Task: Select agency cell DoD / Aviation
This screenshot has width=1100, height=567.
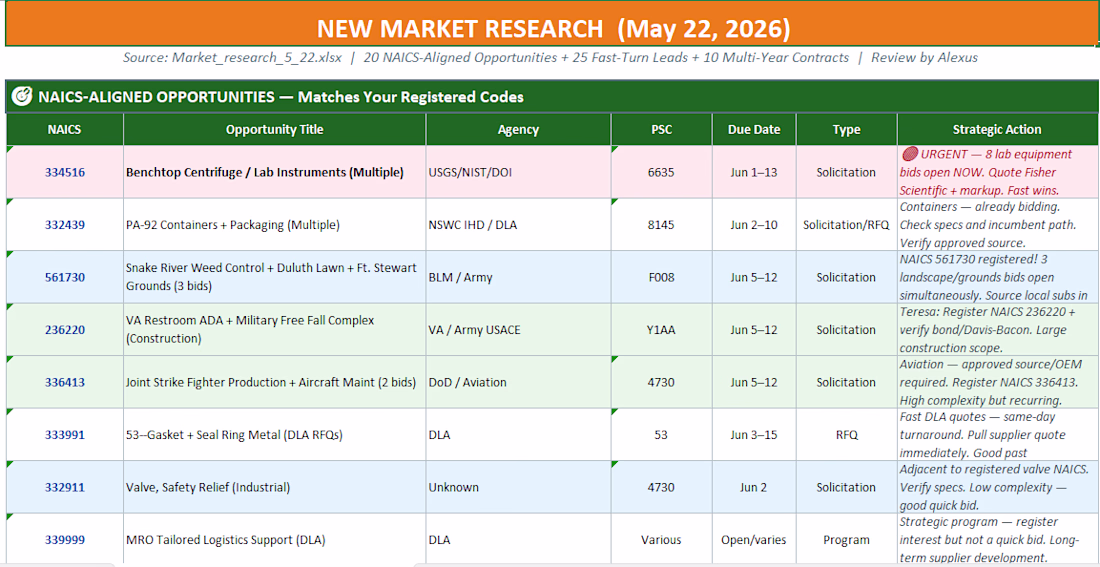Action: point(518,382)
